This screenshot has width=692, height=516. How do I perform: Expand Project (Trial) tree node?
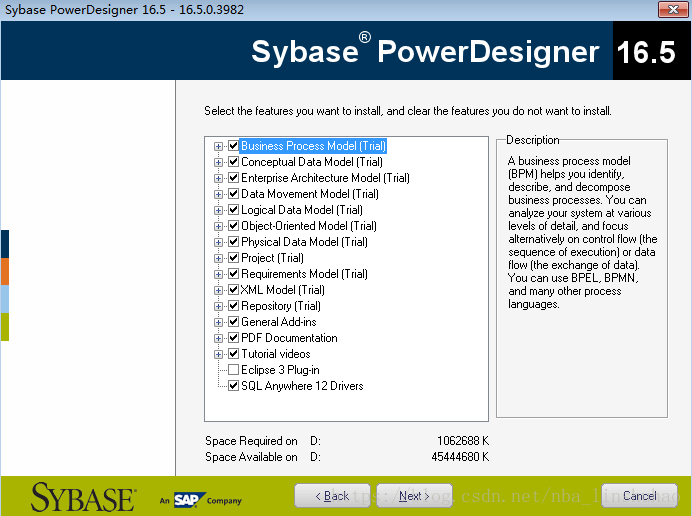pos(218,258)
